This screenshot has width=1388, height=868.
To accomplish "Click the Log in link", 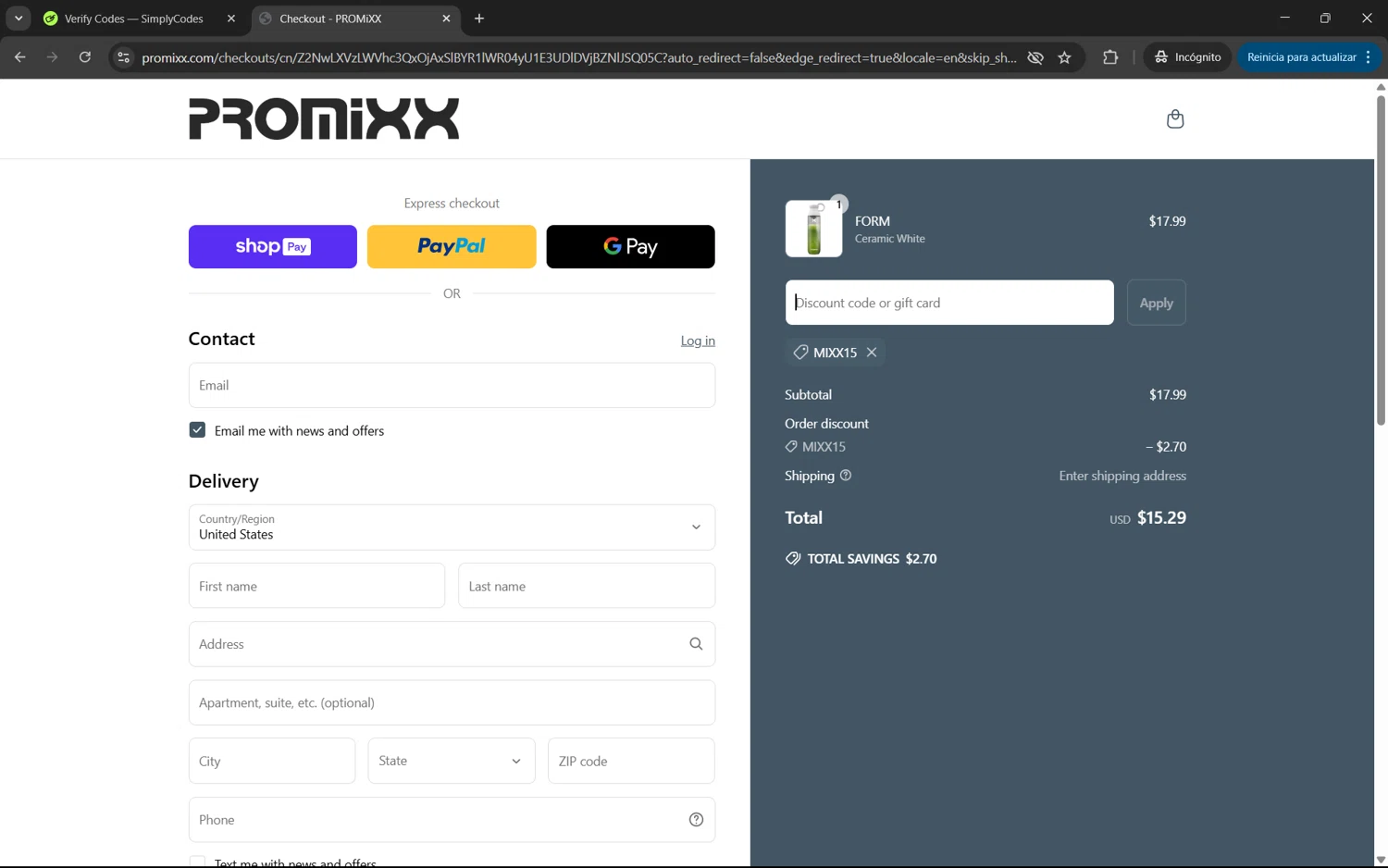I will [698, 341].
